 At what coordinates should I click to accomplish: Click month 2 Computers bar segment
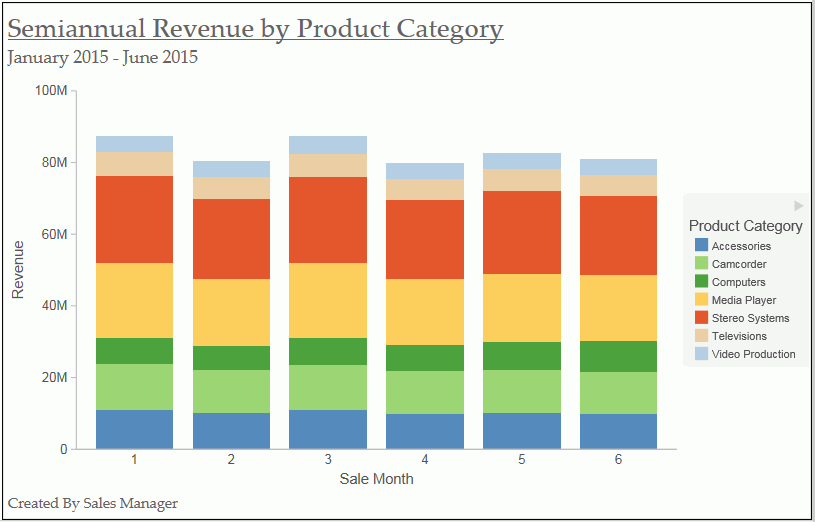point(231,358)
